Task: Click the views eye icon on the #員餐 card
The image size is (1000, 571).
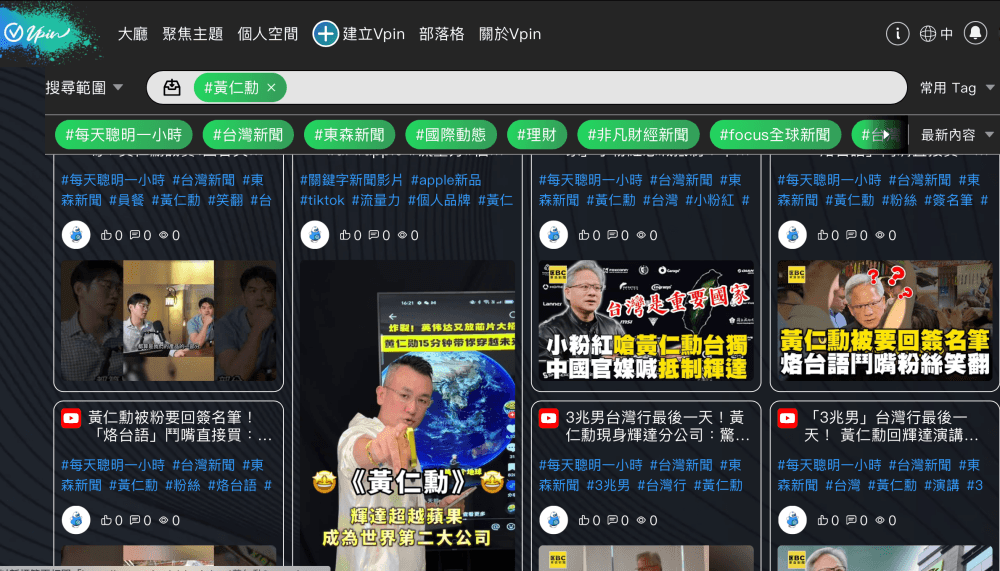Action: point(164,235)
